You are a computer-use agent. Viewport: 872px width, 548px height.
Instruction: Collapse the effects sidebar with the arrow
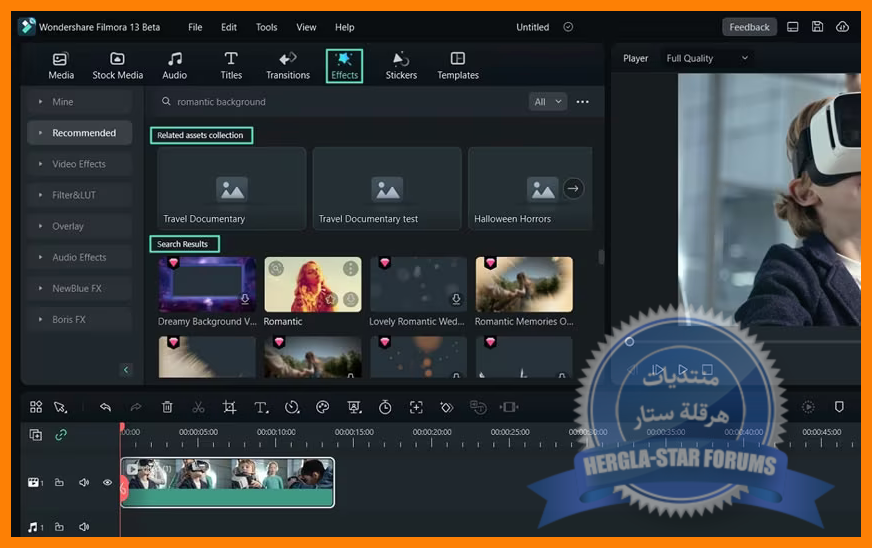point(126,370)
